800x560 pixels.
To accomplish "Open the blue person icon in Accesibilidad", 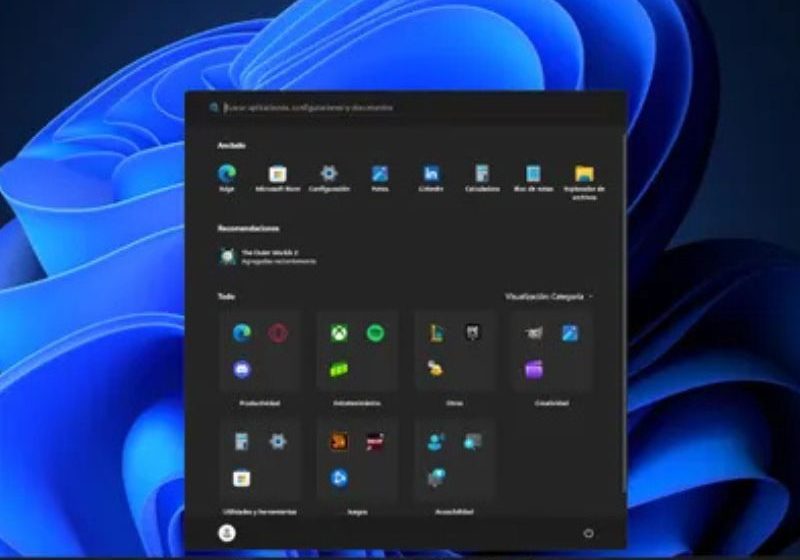I will (436, 442).
